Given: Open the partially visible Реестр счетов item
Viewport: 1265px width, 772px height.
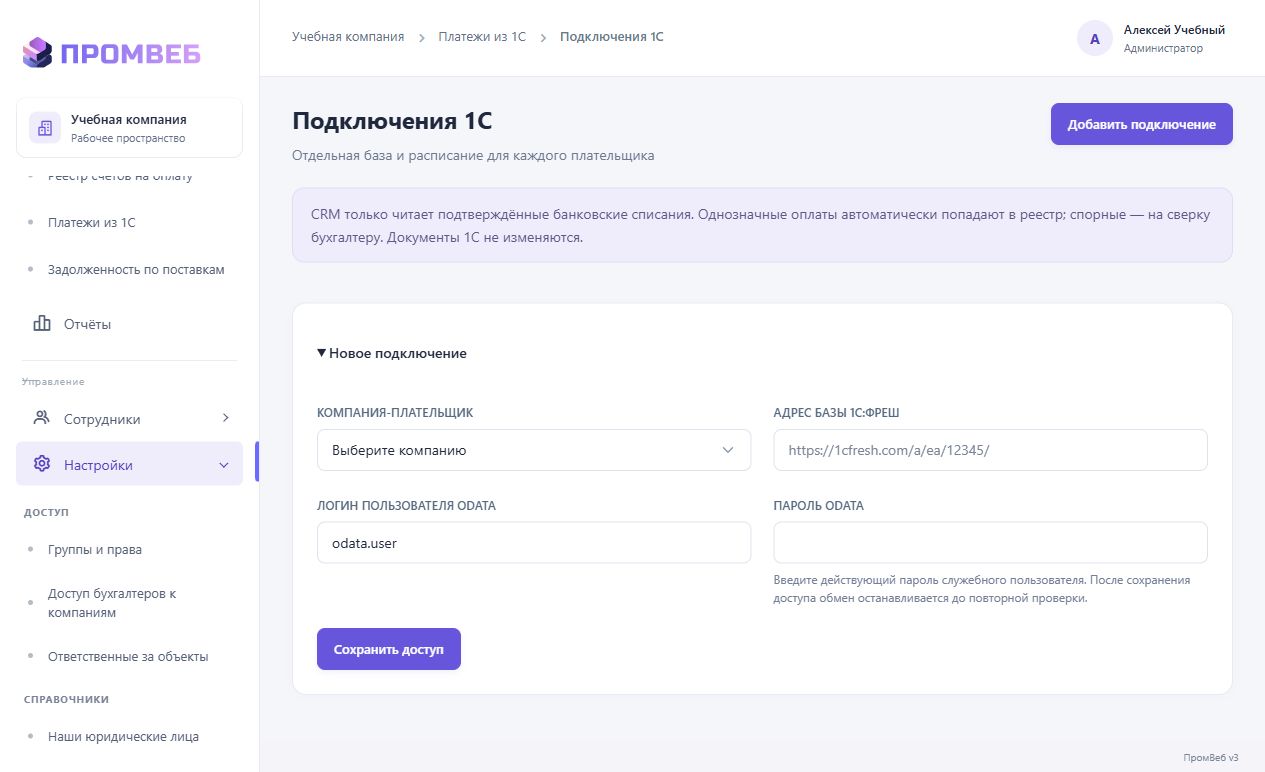Looking at the screenshot, I should tap(120, 177).
